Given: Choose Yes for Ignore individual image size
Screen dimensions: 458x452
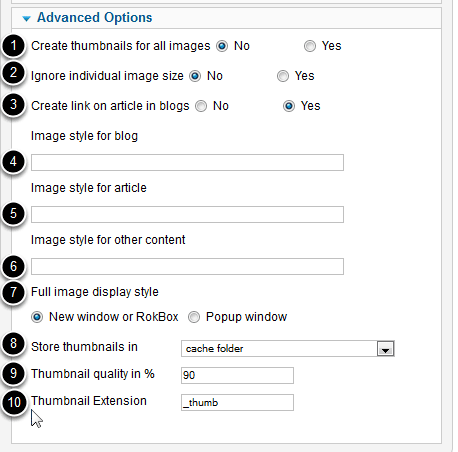Looking at the screenshot, I should click(283, 76).
